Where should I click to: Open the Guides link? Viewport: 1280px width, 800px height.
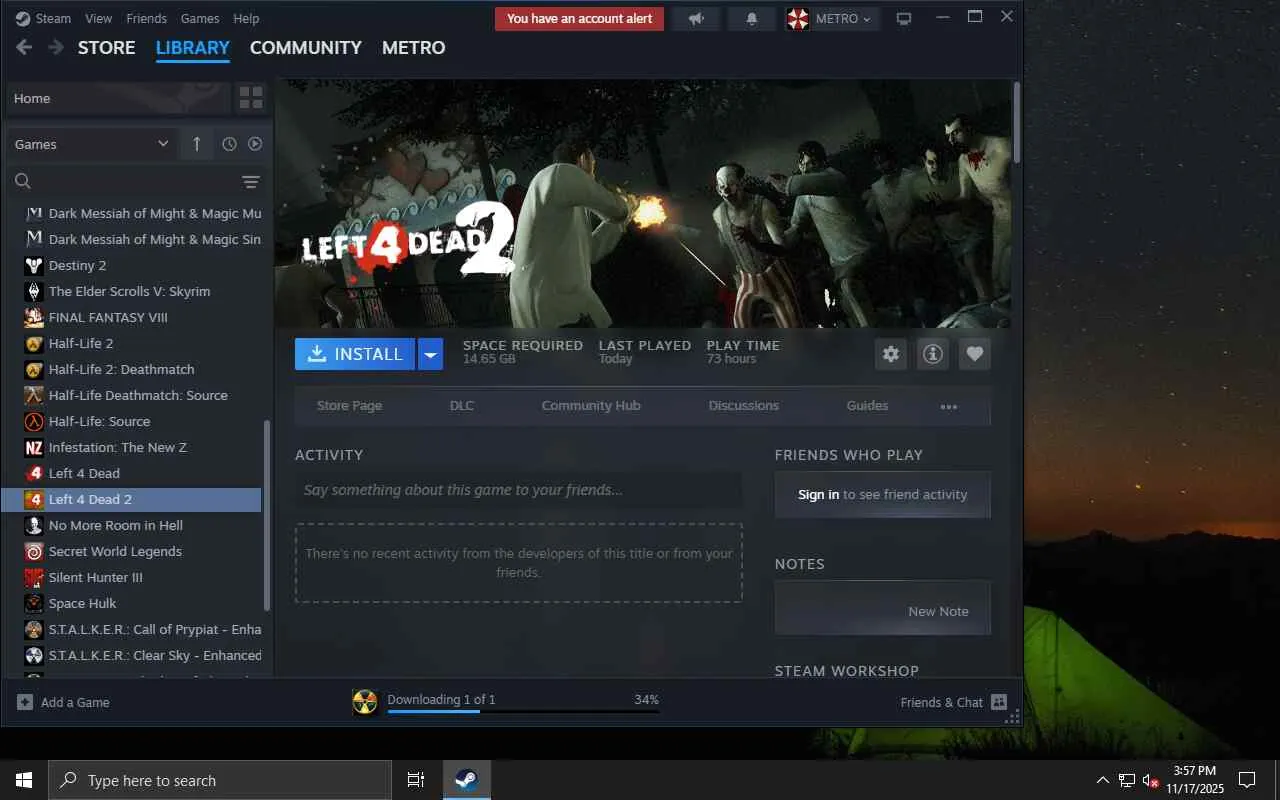[x=867, y=406]
